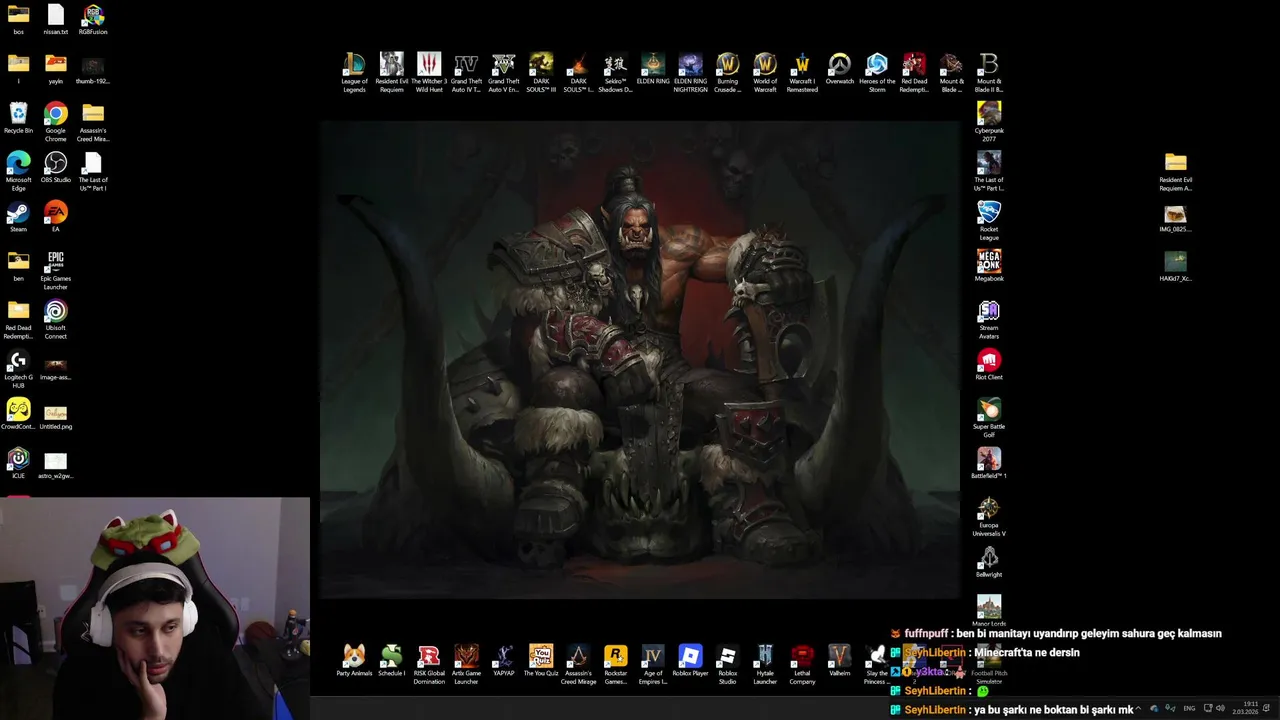
Task: Click the Schedule I game icon
Action: [392, 660]
